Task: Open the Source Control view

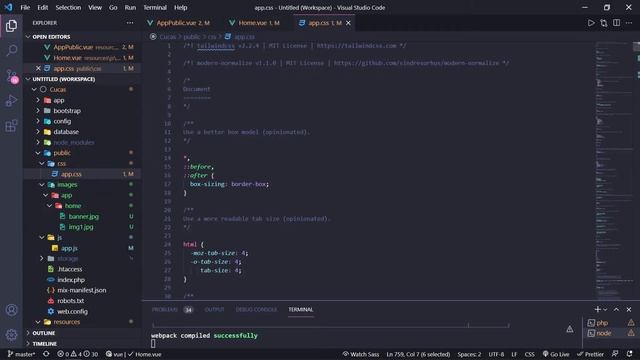Action: click(11, 76)
